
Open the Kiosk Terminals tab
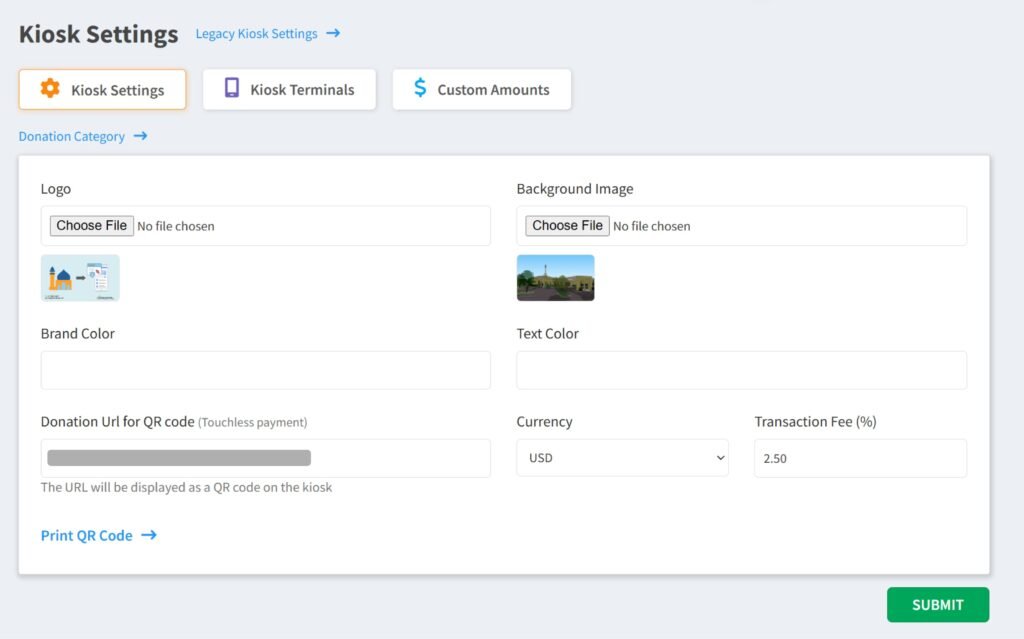point(289,89)
